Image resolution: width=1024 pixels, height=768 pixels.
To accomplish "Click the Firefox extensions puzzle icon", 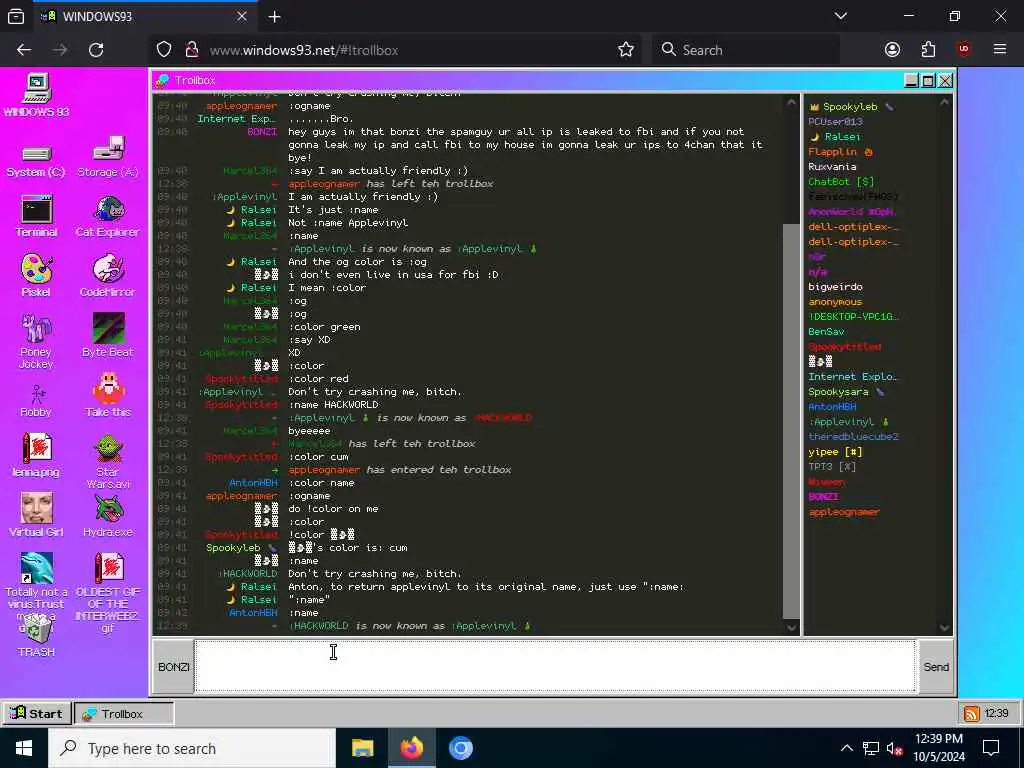I will (928, 50).
